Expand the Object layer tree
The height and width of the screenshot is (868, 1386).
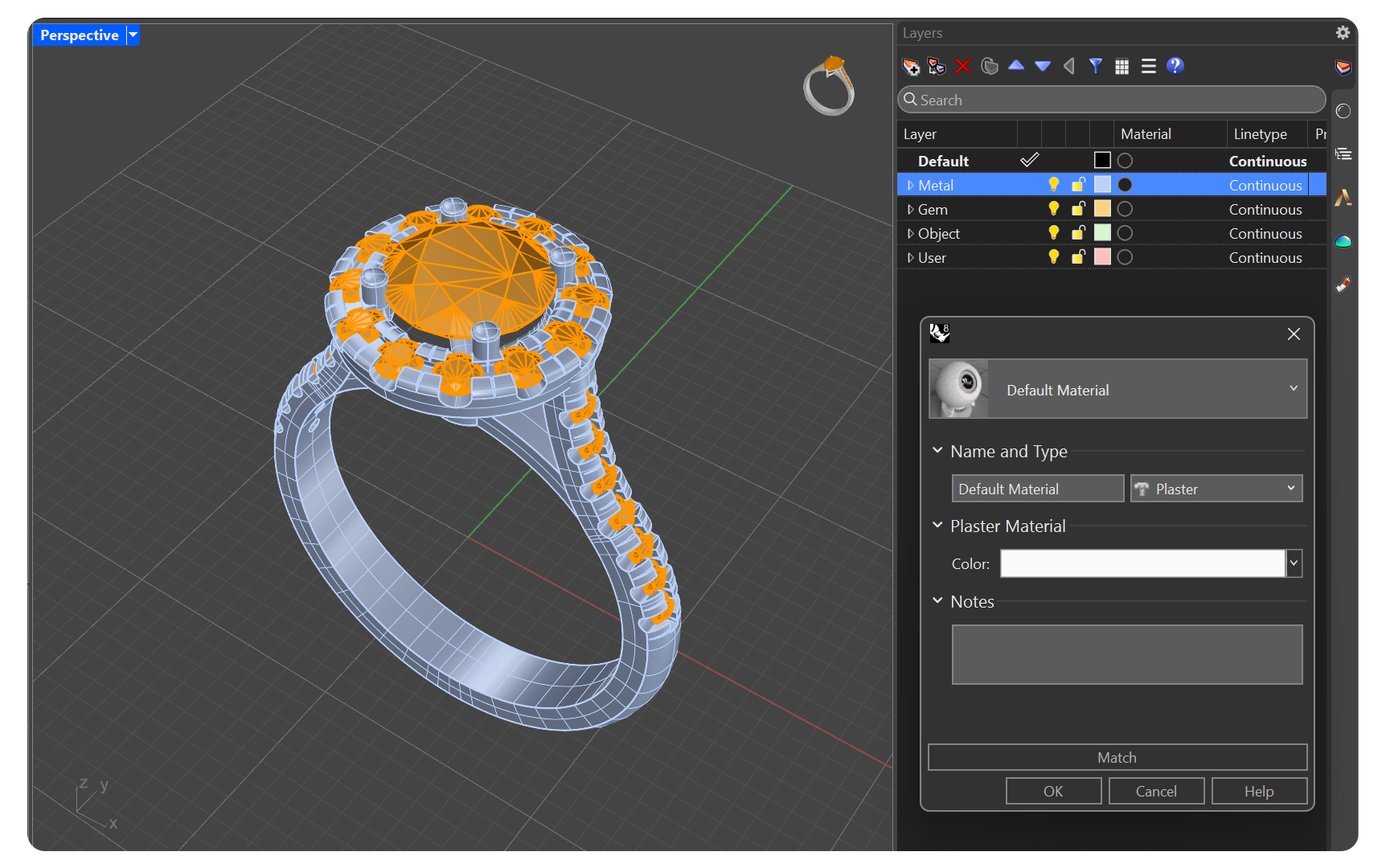pyautogui.click(x=910, y=233)
